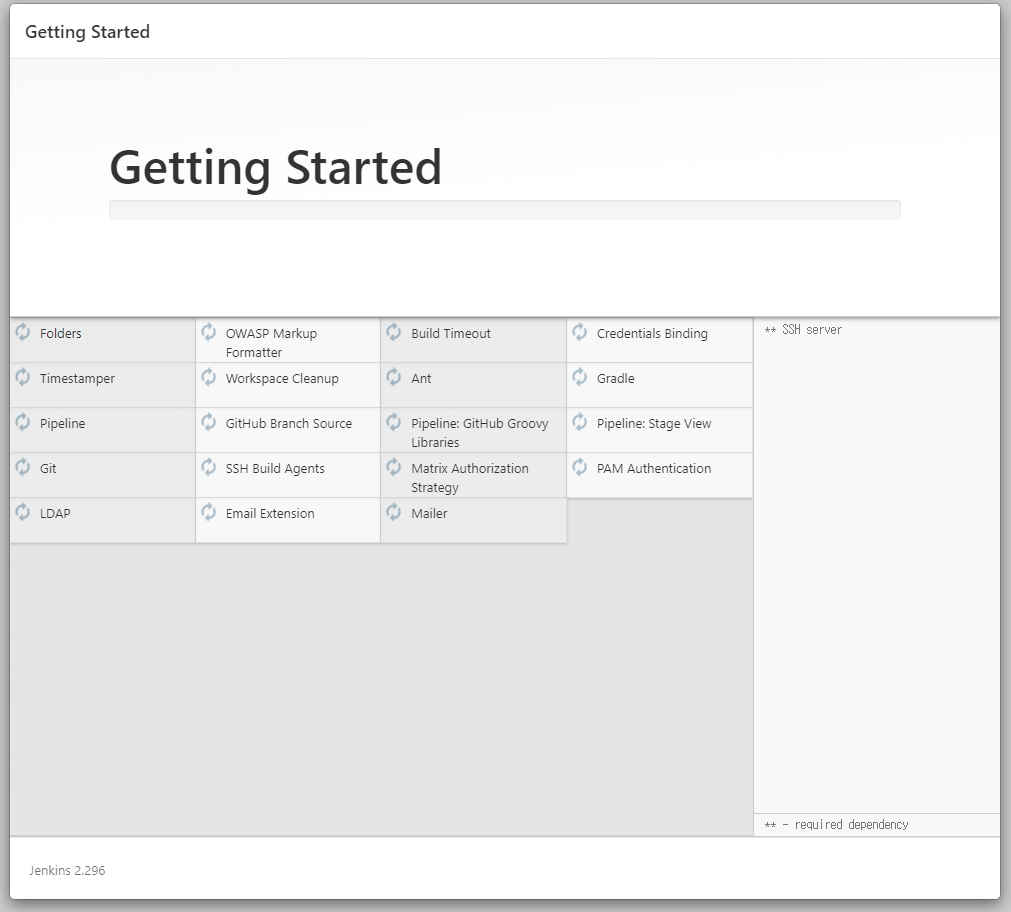Viewport: 1011px width, 912px height.
Task: Select the LDAP plugin label
Action: (x=55, y=514)
